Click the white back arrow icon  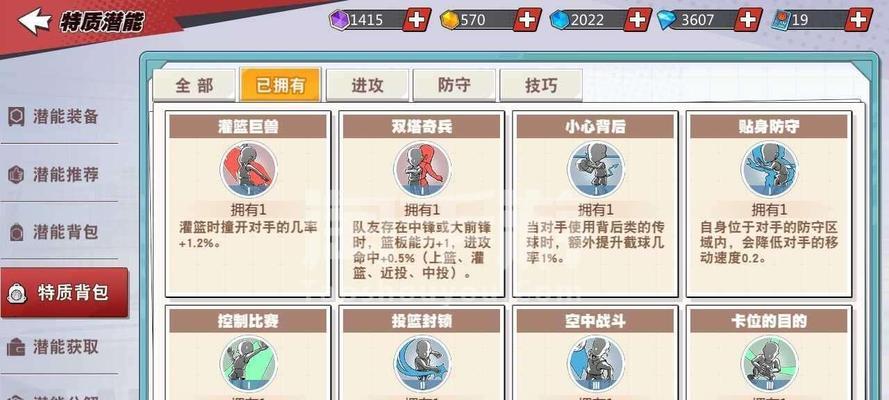[x=34, y=21]
